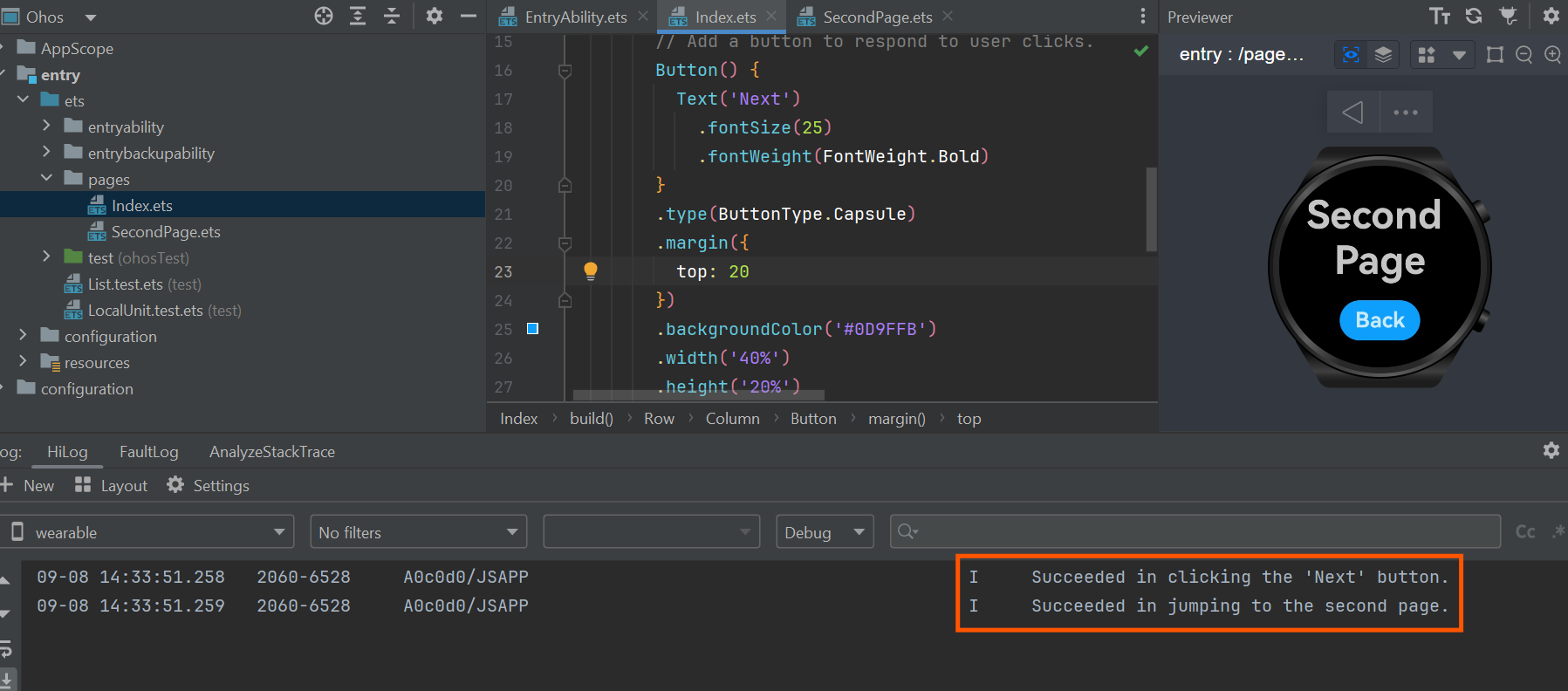Close the EntryAbility.ets tab
The image size is (1568, 691).
tap(643, 17)
